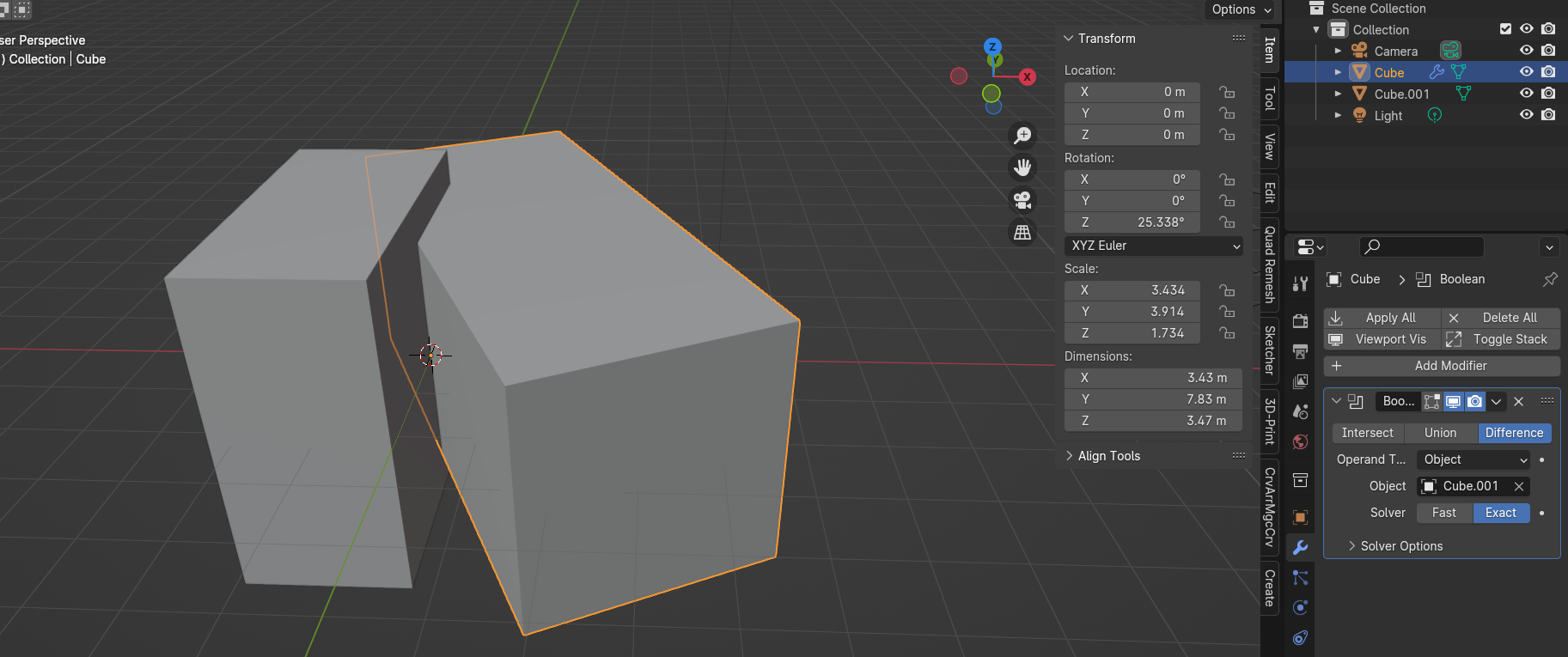1568x657 pixels.
Task: Click the Cube modifier wrench icon in outliner
Action: pos(1437,72)
